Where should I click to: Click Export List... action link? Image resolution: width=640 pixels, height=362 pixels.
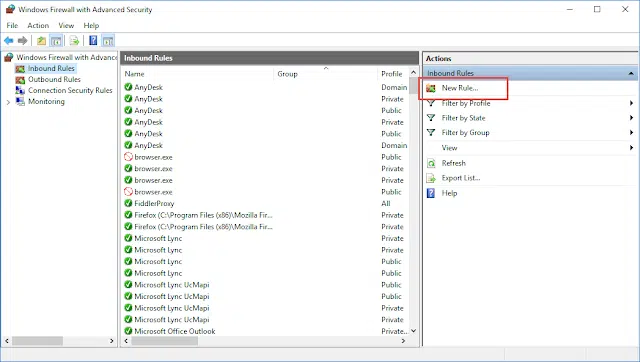461,178
